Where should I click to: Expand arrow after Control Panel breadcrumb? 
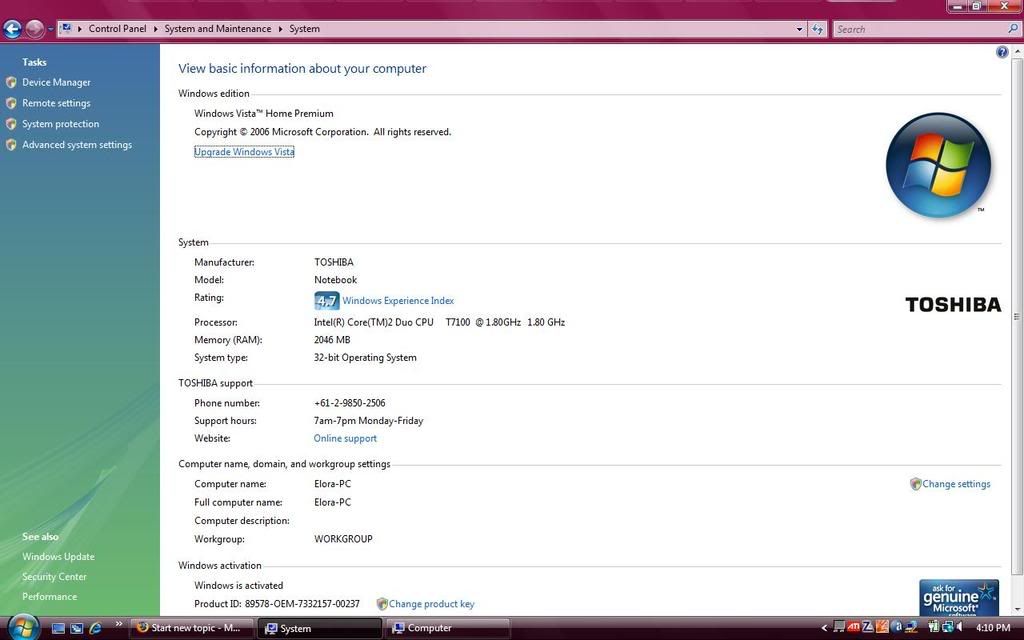coord(155,29)
